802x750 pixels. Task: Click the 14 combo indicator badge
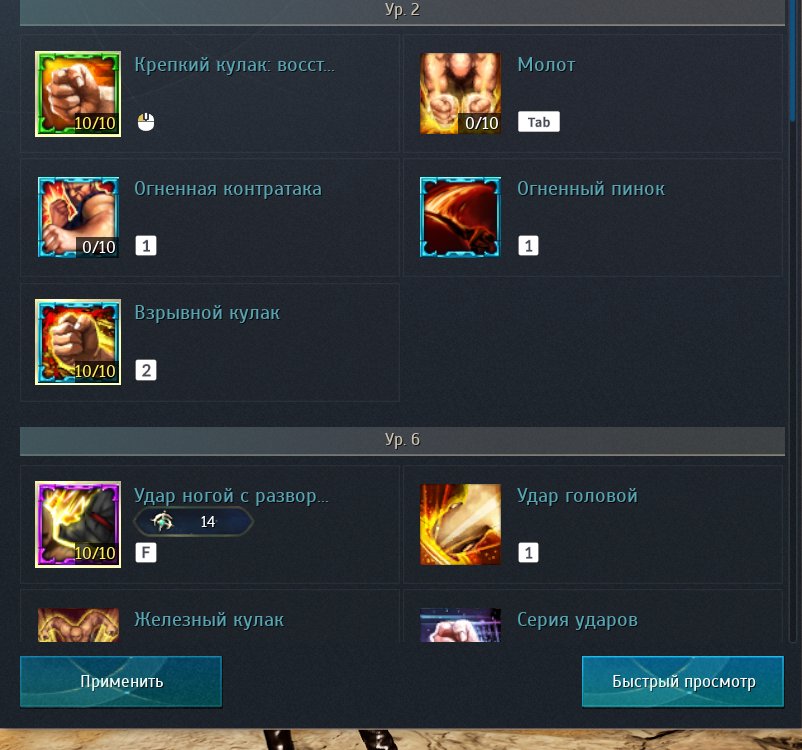tap(193, 521)
